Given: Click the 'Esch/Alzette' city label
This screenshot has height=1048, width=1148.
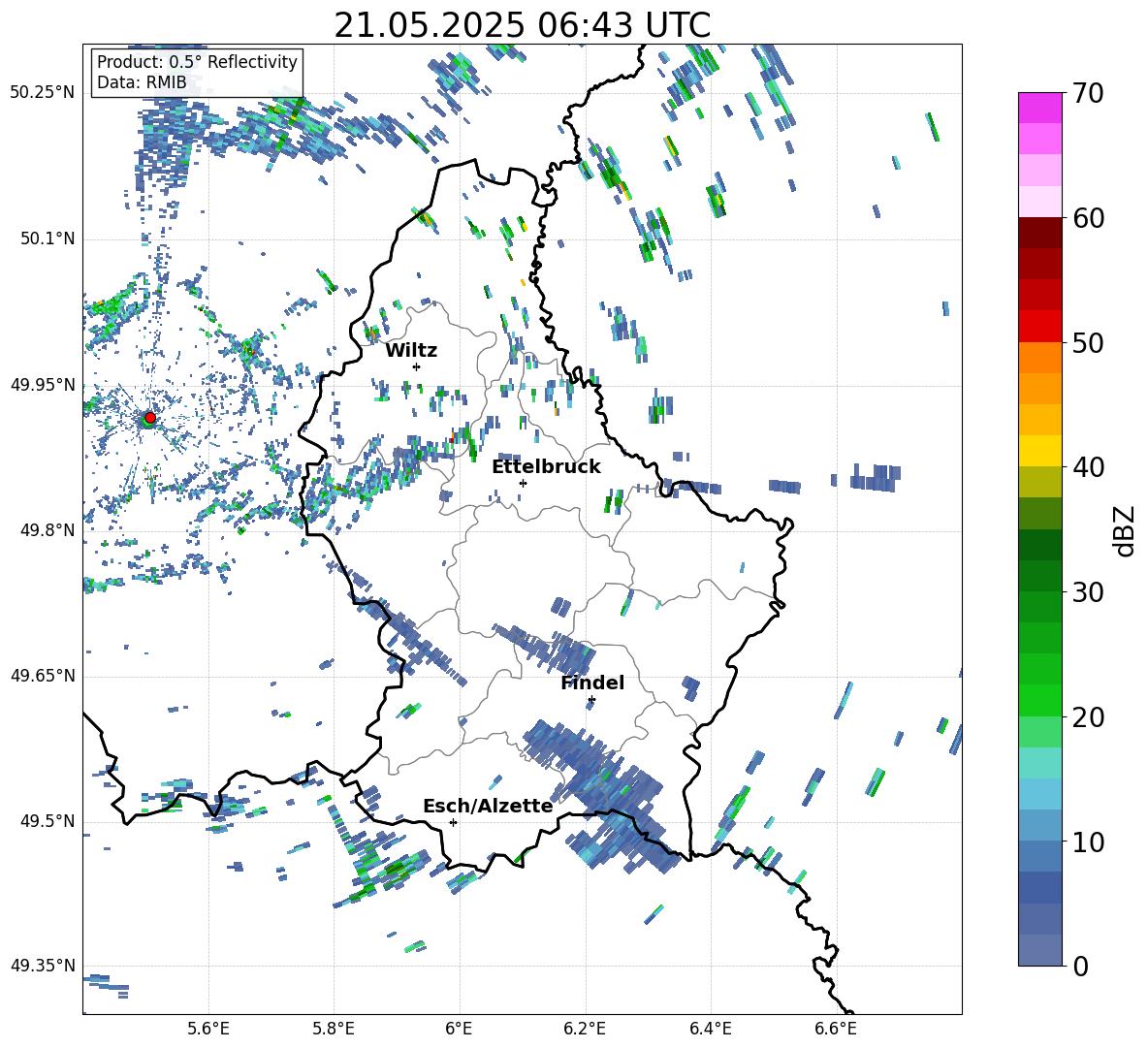Looking at the screenshot, I should 488,806.
